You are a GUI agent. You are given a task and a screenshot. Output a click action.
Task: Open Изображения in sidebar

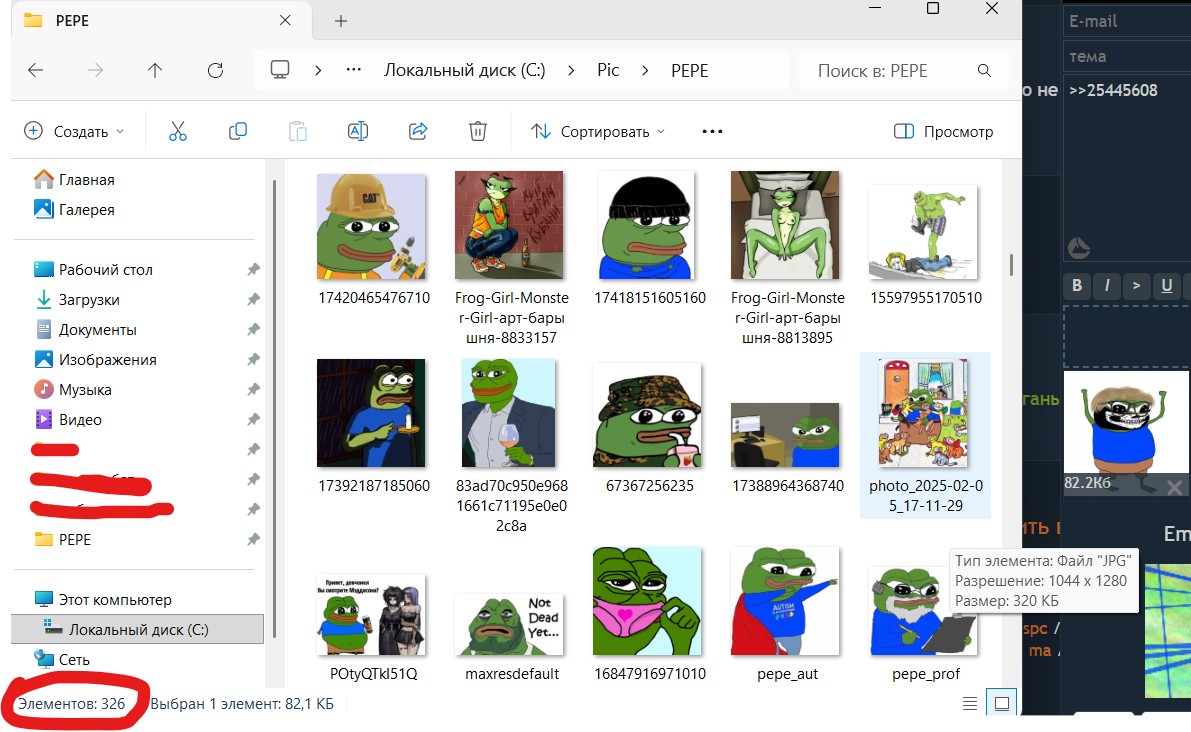click(108, 359)
